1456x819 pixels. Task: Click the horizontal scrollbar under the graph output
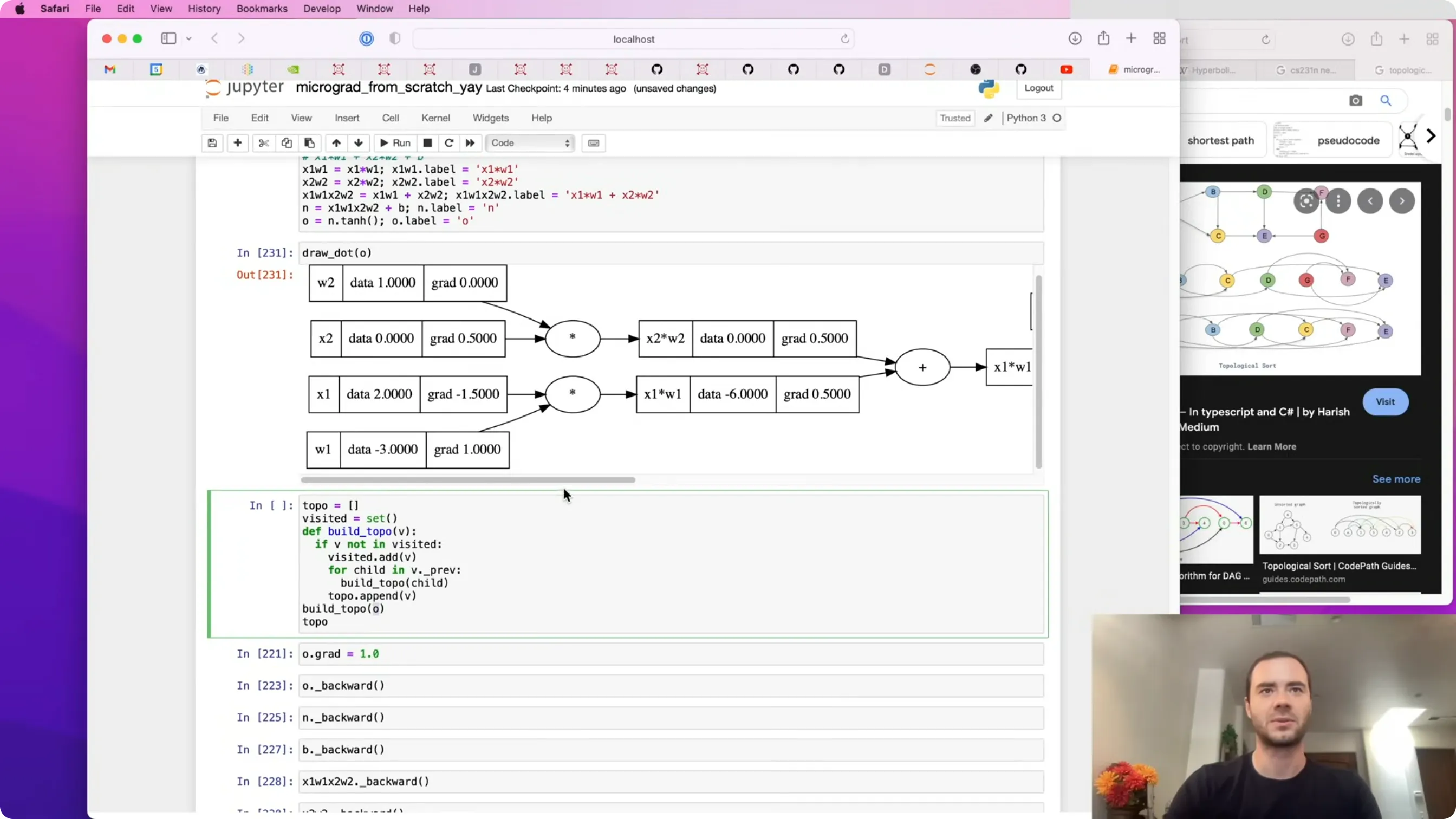[x=468, y=480]
